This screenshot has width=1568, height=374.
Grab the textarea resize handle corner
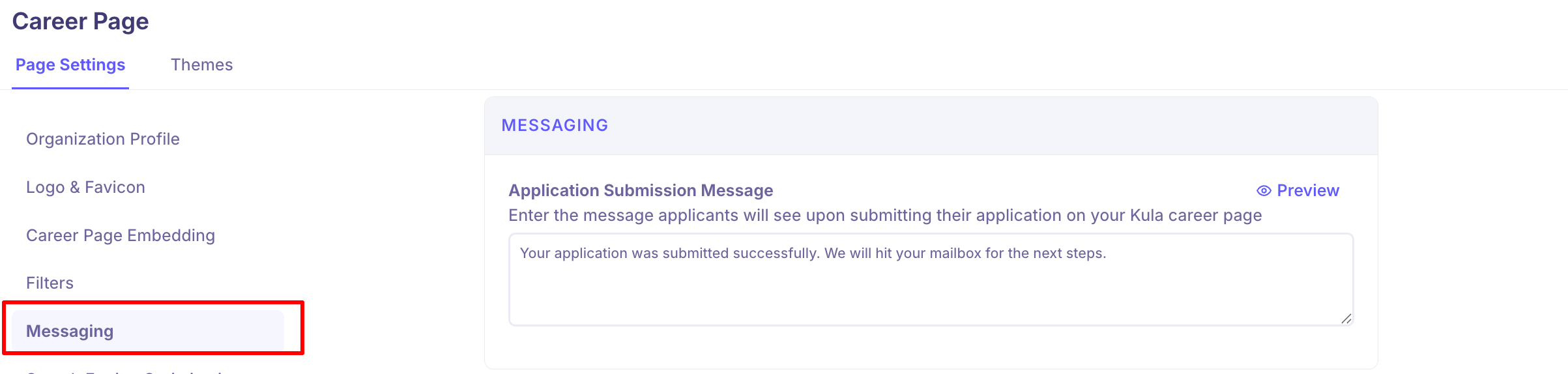(x=1346, y=318)
